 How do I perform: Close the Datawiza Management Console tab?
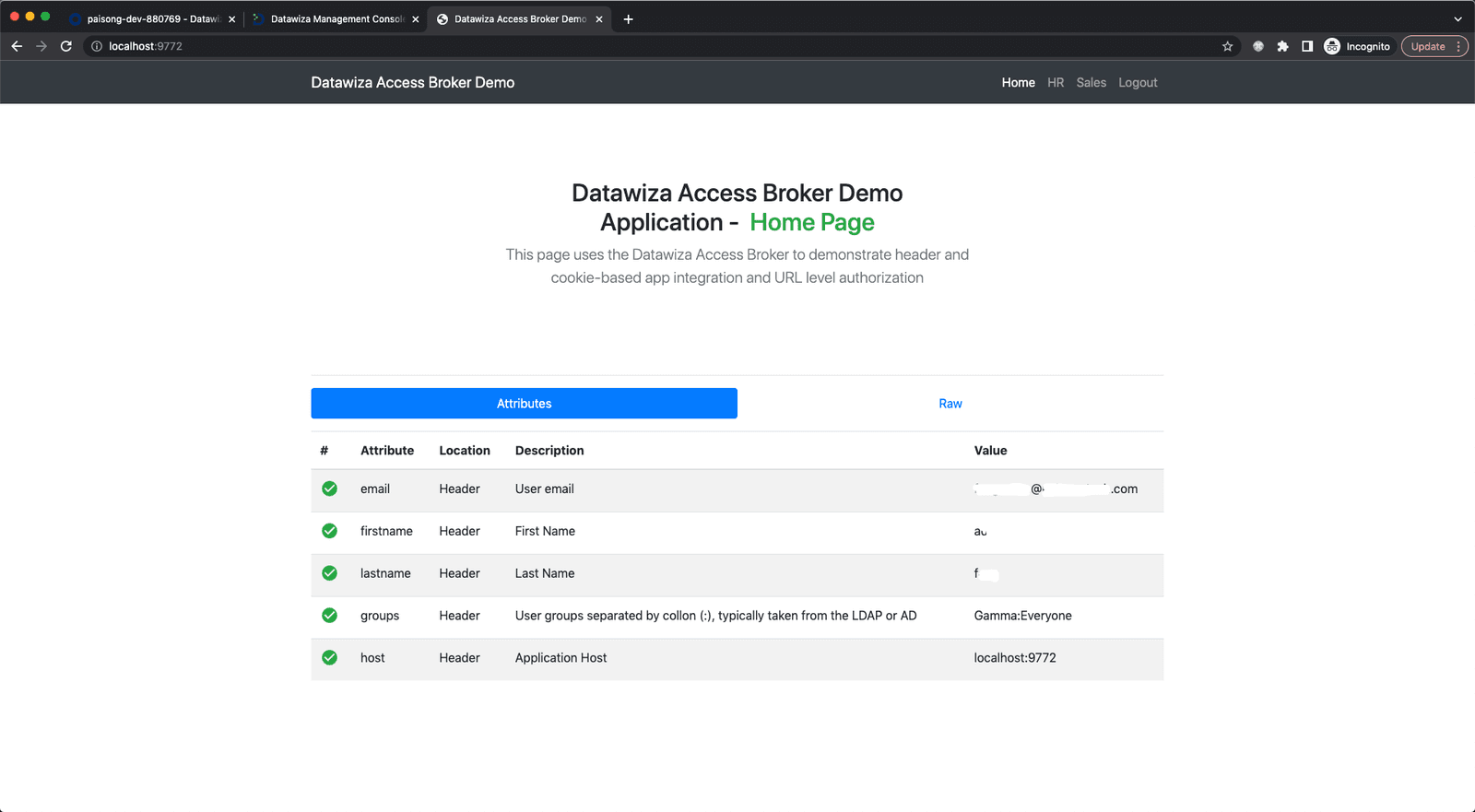415,18
